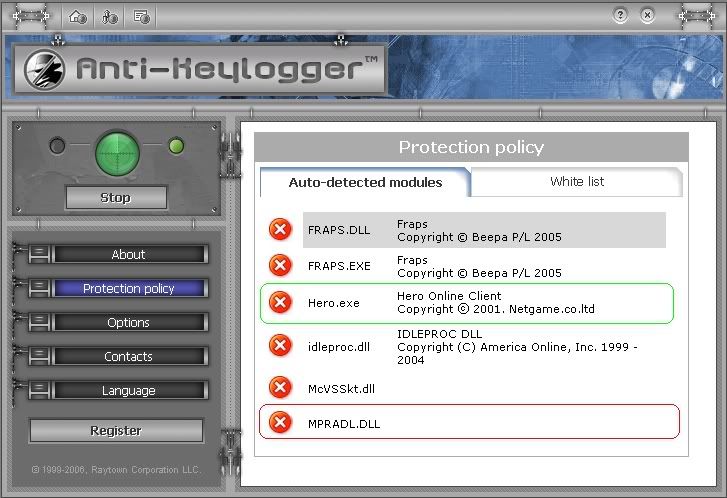
Task: Click the dark gray status light
Action: pos(57,146)
